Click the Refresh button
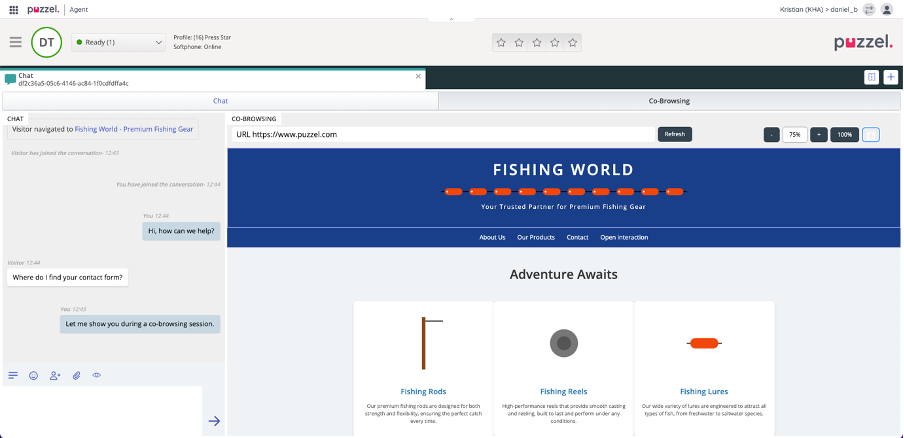The width and height of the screenshot is (904, 438). tap(674, 134)
